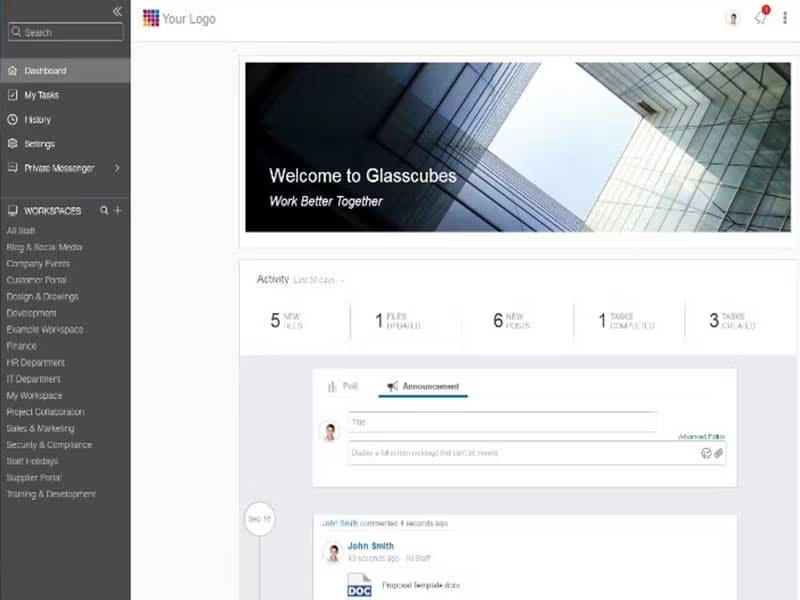Click the Settings gear icon
The width and height of the screenshot is (800, 600).
13,143
